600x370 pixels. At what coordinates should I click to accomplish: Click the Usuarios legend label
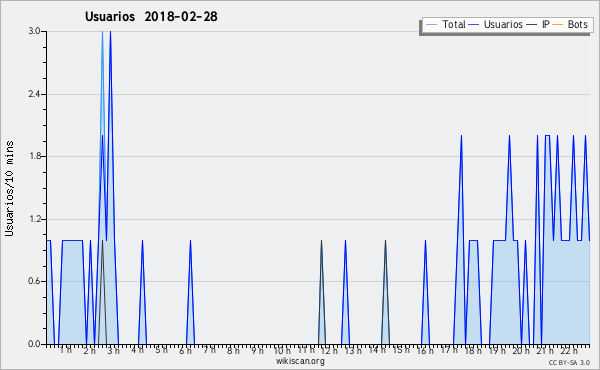point(503,24)
